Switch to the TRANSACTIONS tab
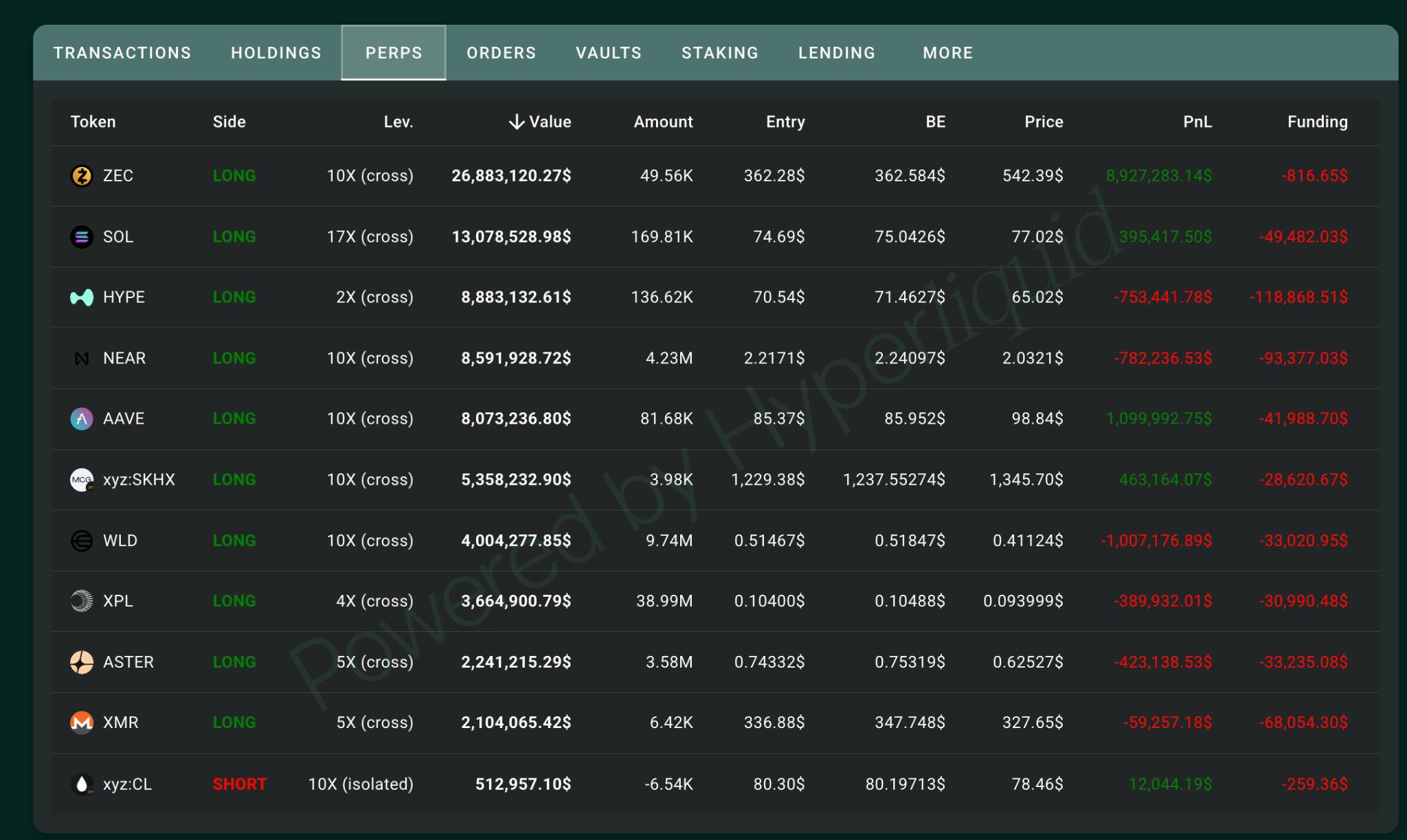This screenshot has height=840, width=1407. tap(122, 53)
